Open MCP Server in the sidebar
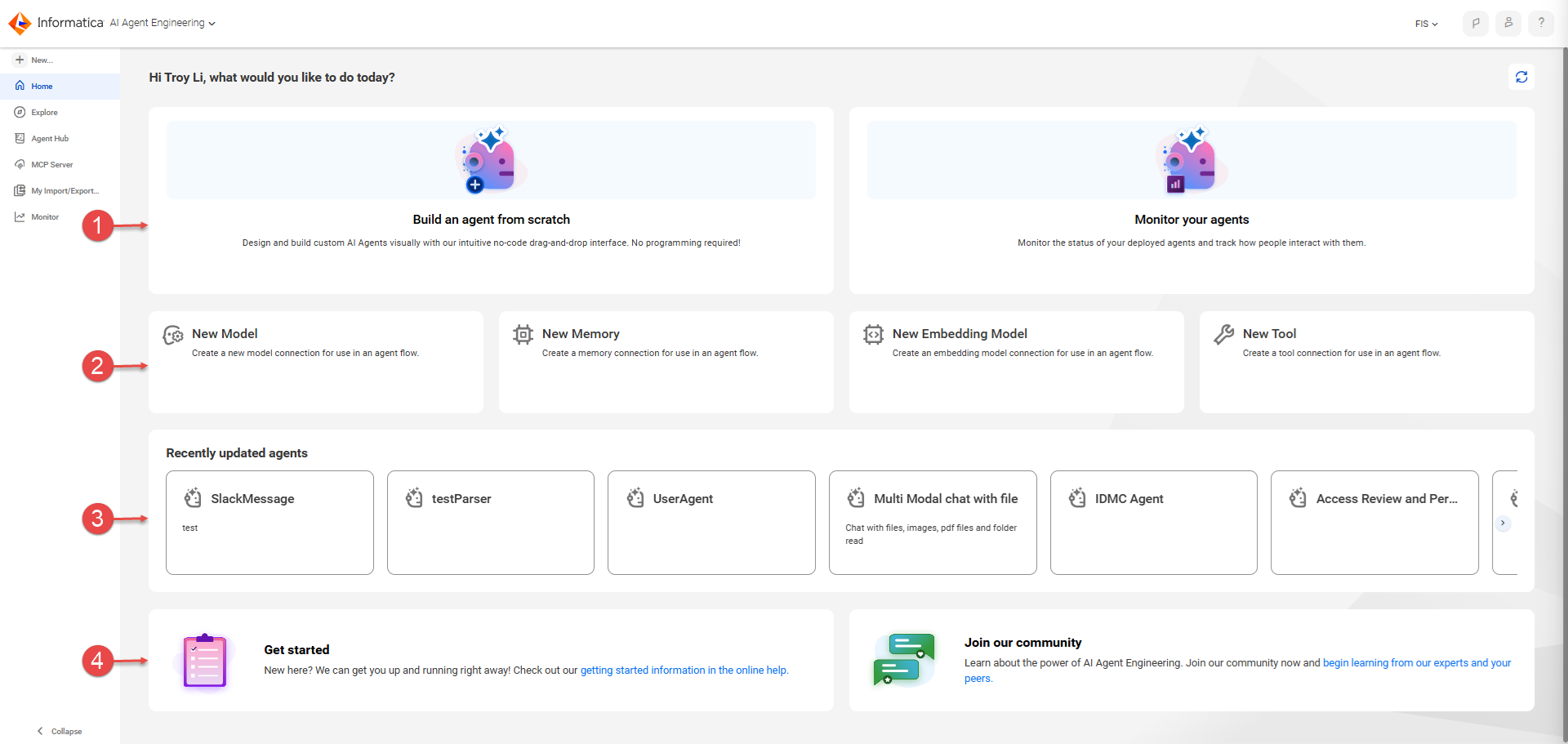This screenshot has height=744, width=1568. (60, 164)
